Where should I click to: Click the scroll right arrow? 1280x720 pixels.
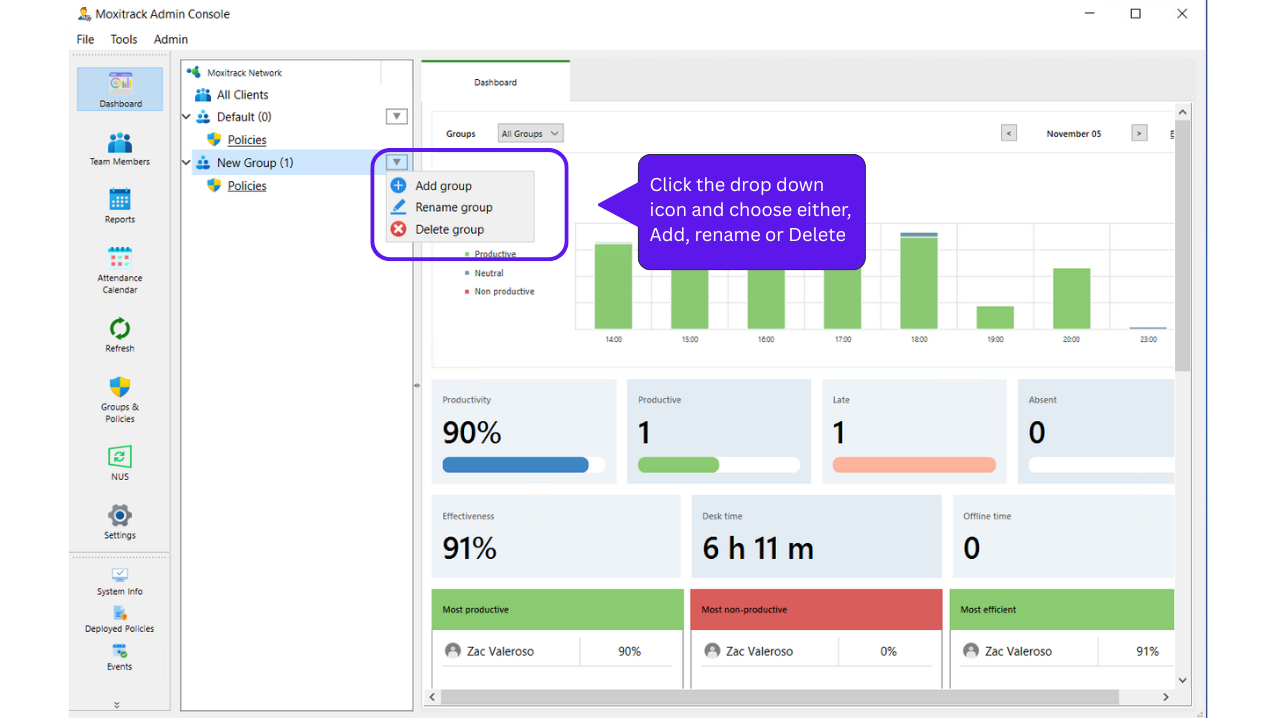tap(1166, 697)
